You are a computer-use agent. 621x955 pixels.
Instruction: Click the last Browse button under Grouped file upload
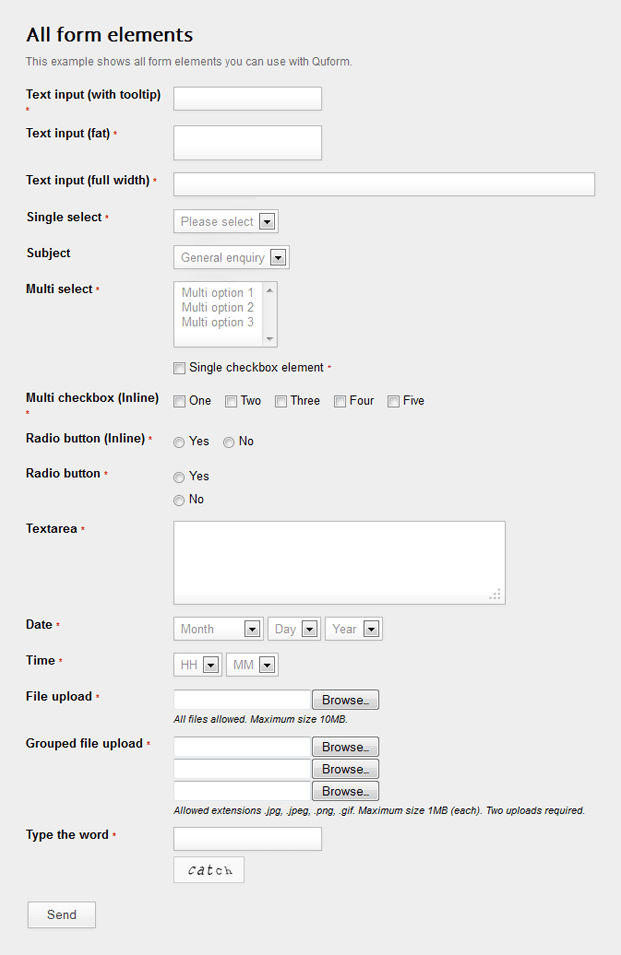345,790
